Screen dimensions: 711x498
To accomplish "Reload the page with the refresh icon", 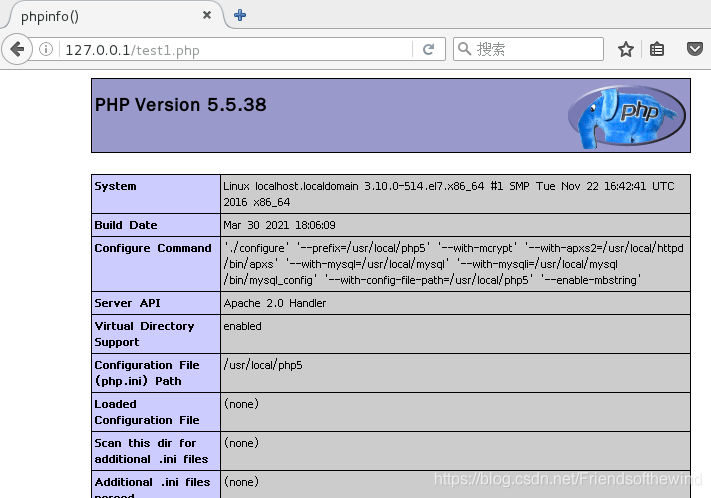I will (x=429, y=49).
